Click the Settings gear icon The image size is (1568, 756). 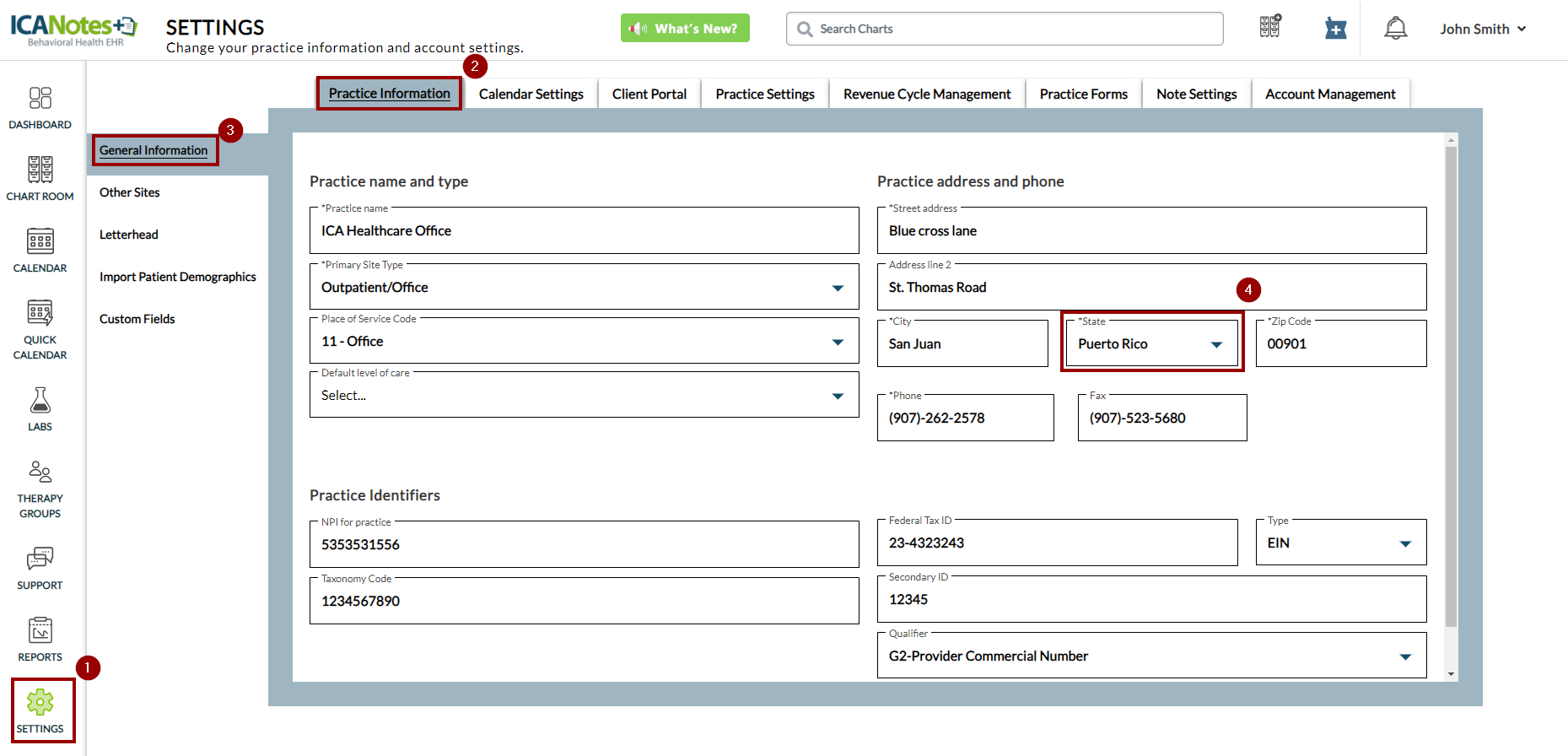click(40, 702)
